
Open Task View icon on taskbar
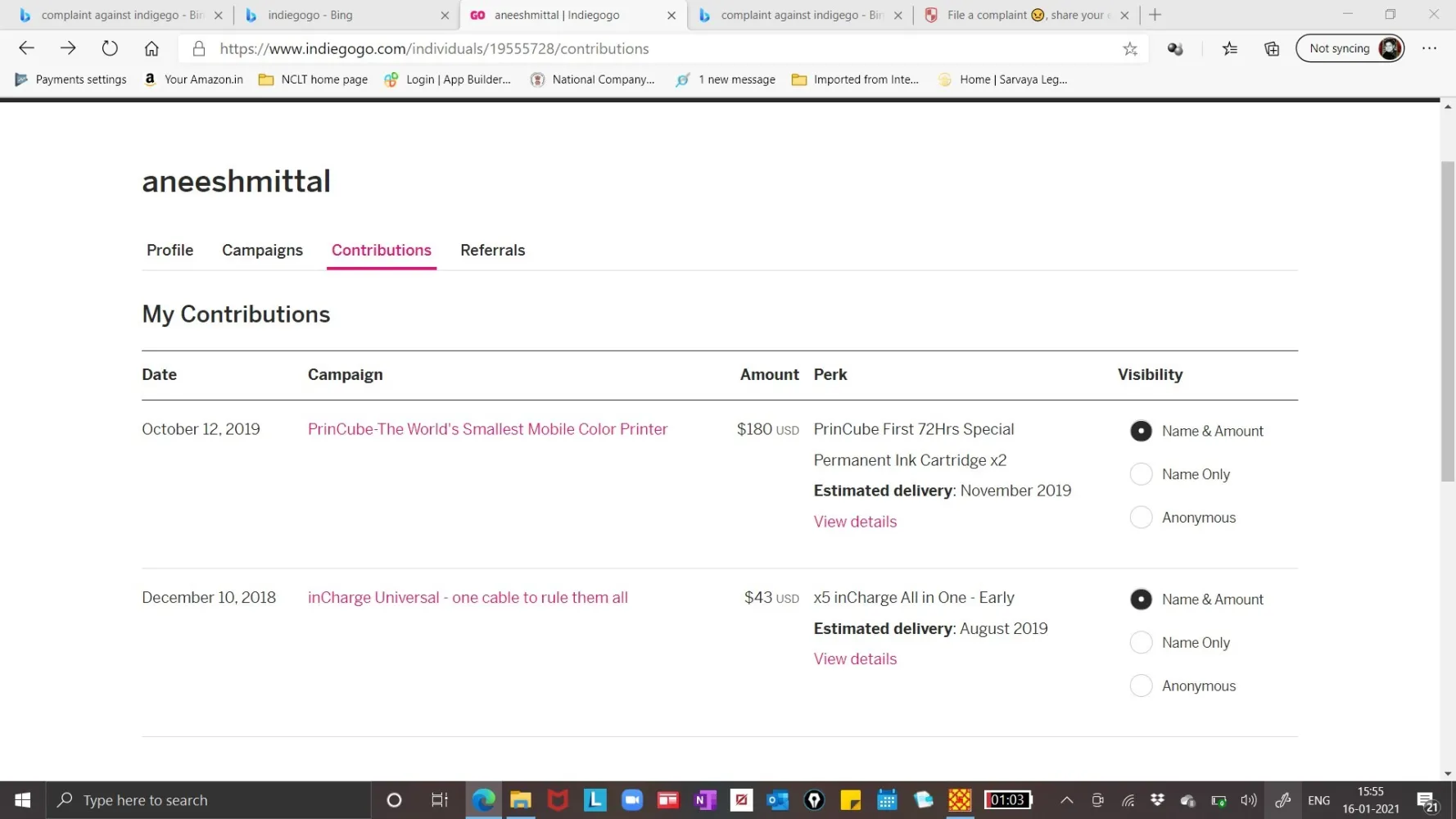click(440, 800)
